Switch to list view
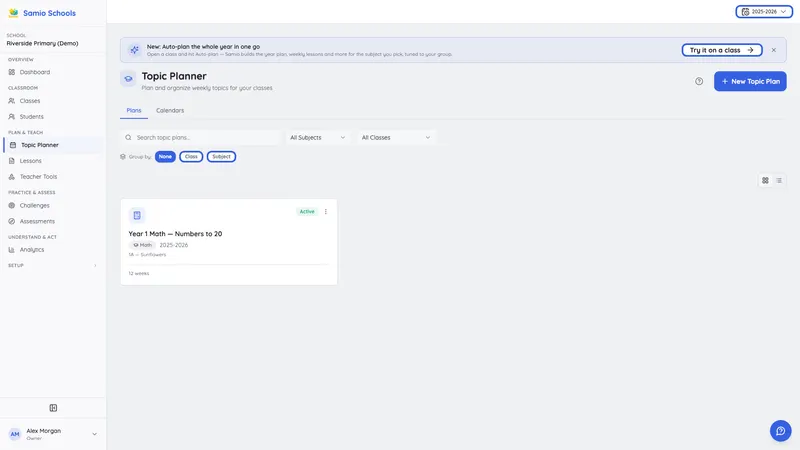 point(779,181)
